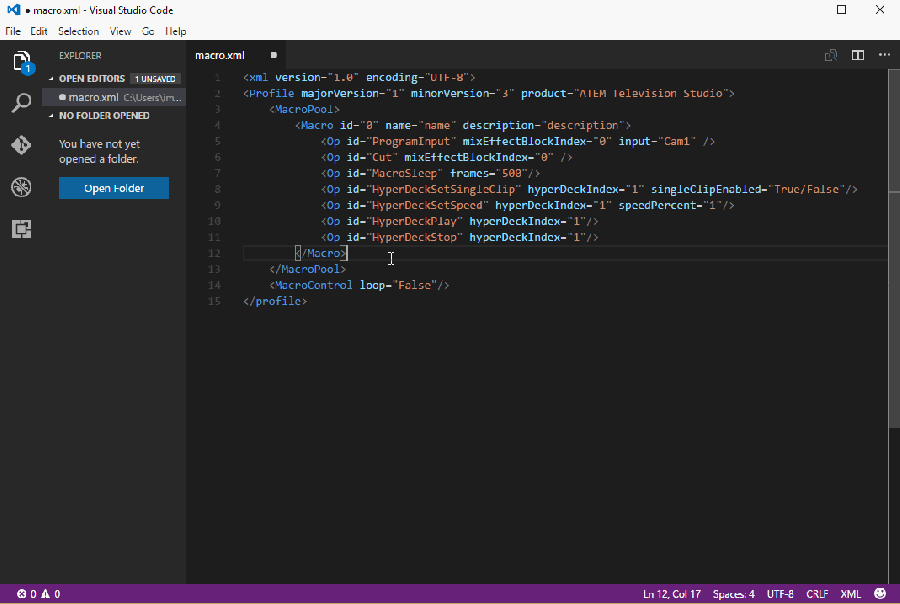The image size is (900, 604).
Task: Click the Open Changes icon in editor toolbar
Action: (x=831, y=55)
